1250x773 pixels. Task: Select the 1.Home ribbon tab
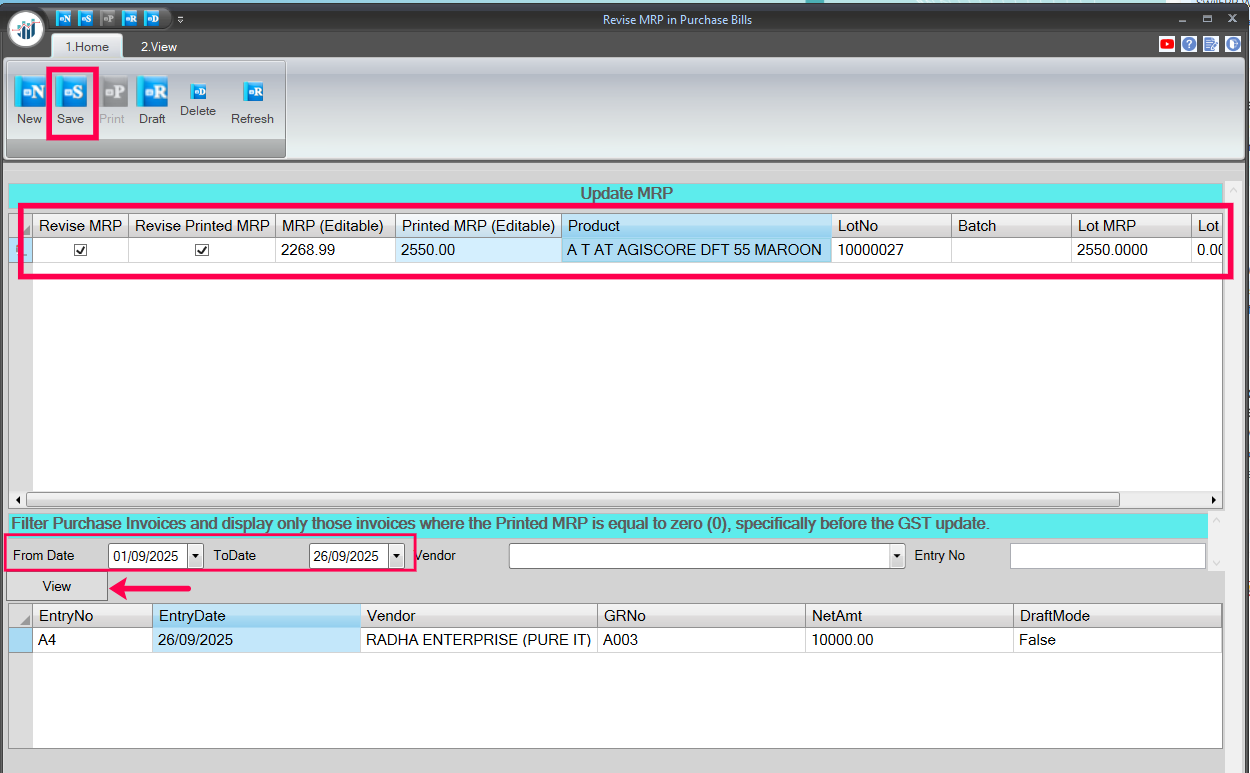[x=87, y=46]
